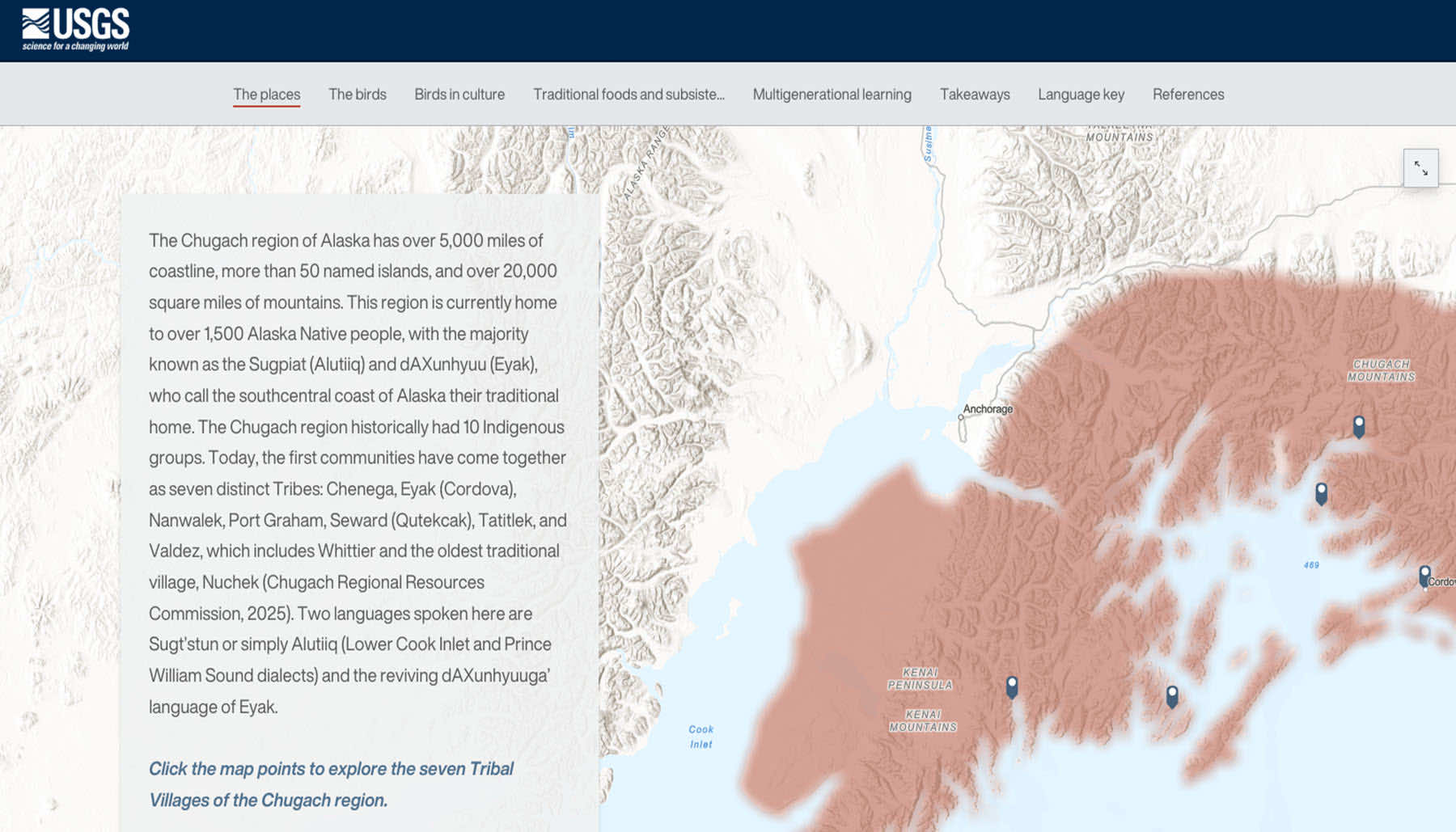Viewport: 1456px width, 832px height.
Task: Jump to the Takeaways section
Action: click(974, 95)
